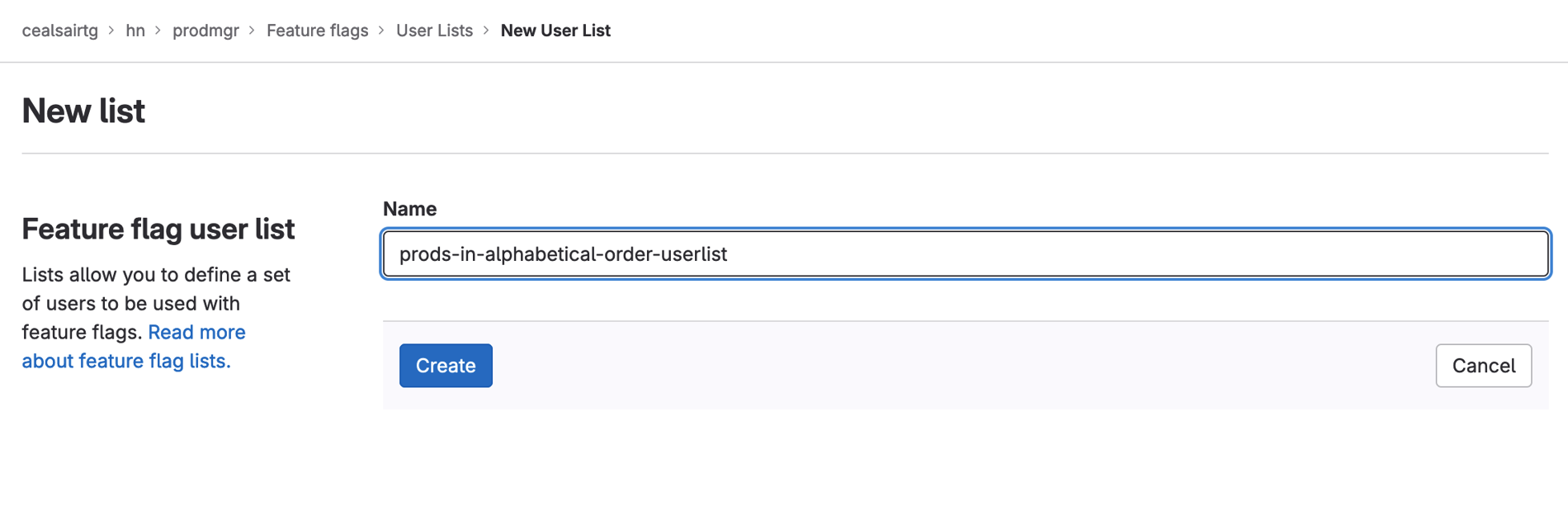Go to Feature flags via breadcrumb
This screenshot has width=1568, height=530.
[317, 30]
